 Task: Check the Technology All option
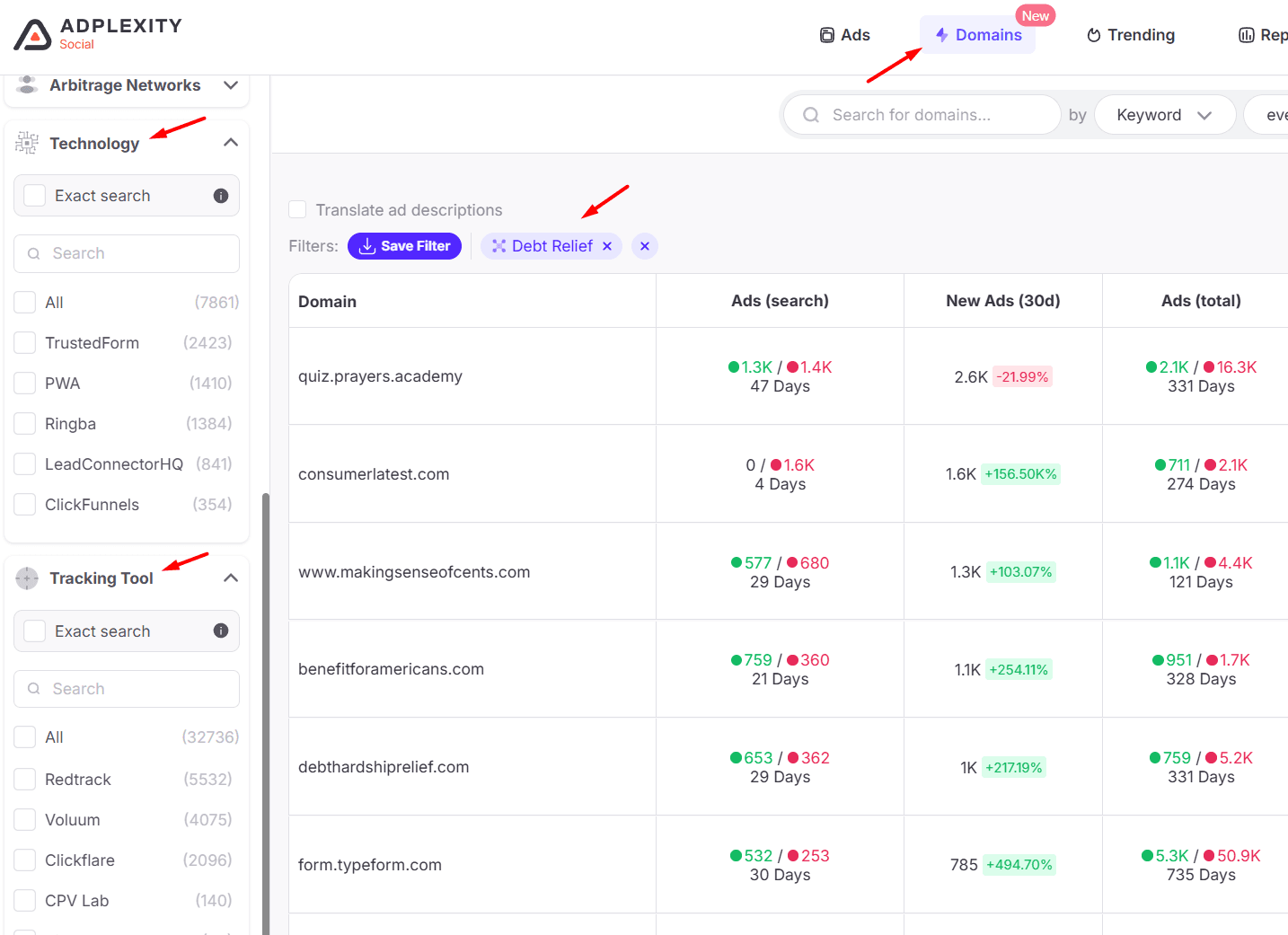tap(25, 303)
